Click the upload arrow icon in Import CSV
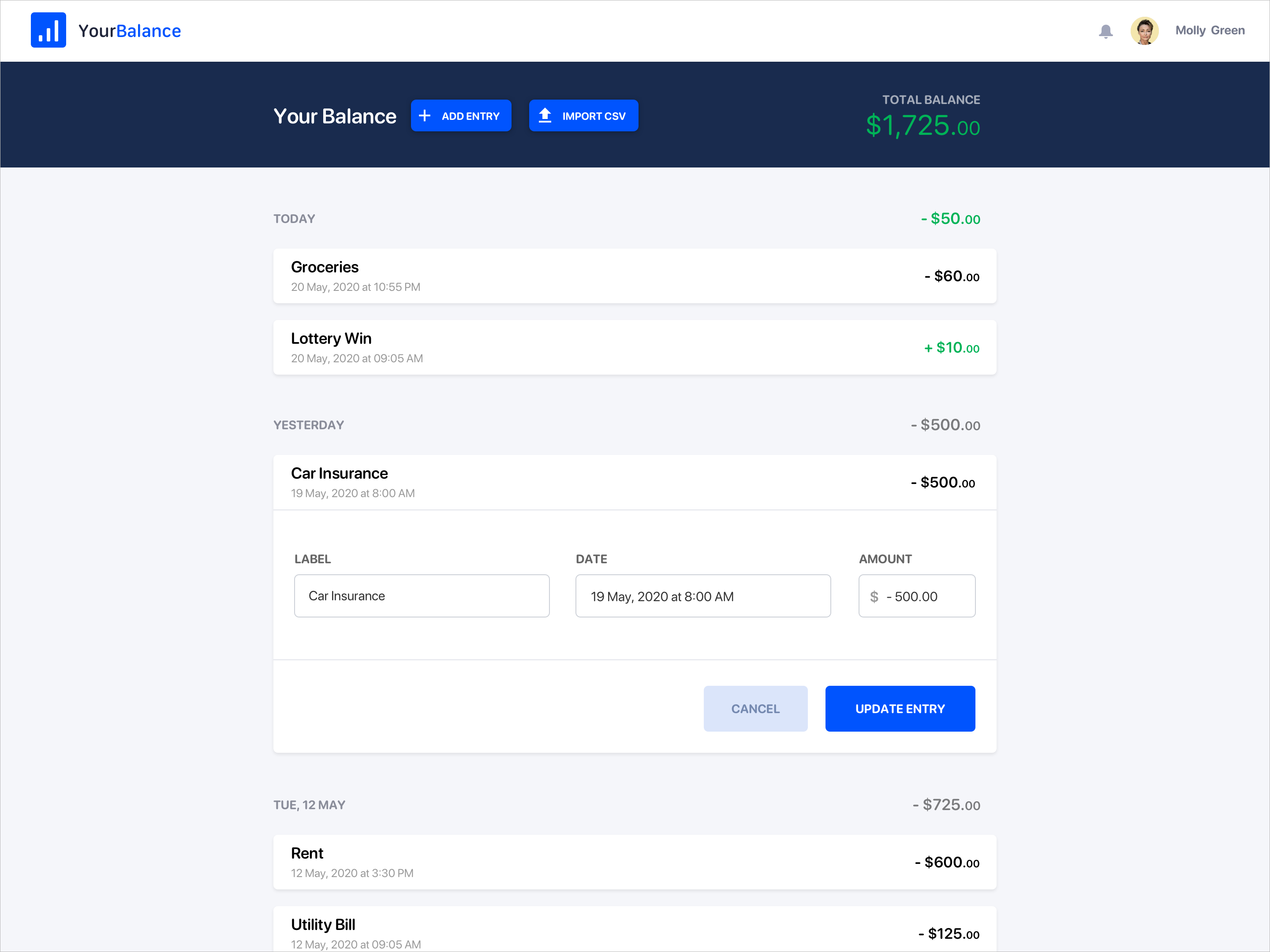Image resolution: width=1270 pixels, height=952 pixels. point(545,116)
